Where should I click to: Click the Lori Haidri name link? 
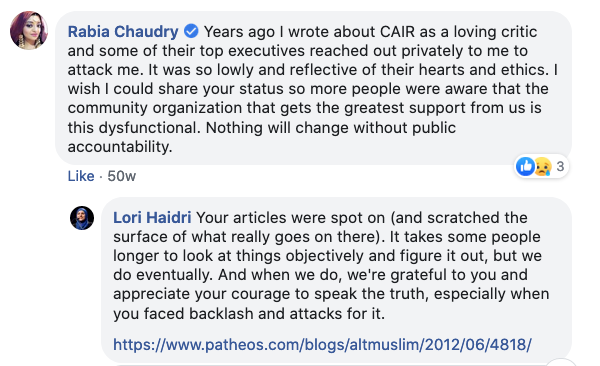[x=152, y=218]
